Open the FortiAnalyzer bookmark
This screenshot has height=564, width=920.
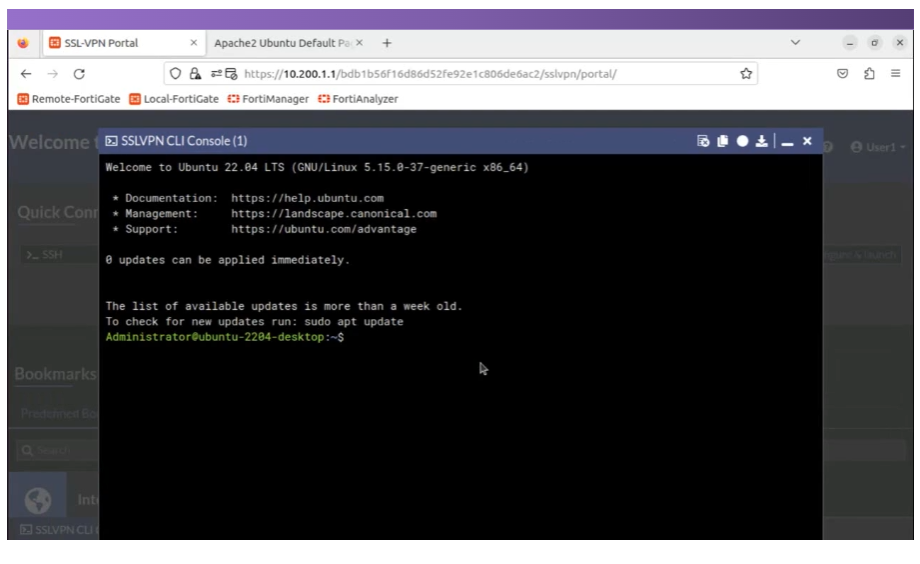tap(358, 99)
